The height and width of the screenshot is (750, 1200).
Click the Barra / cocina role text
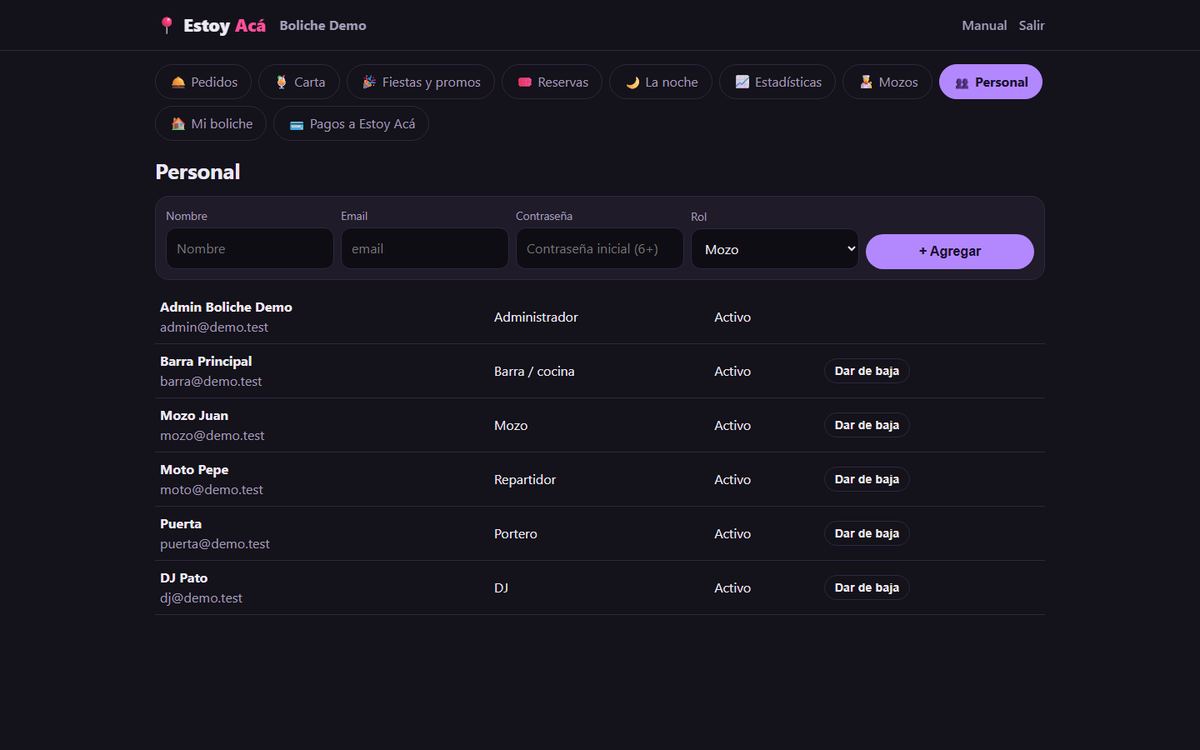tap(534, 371)
